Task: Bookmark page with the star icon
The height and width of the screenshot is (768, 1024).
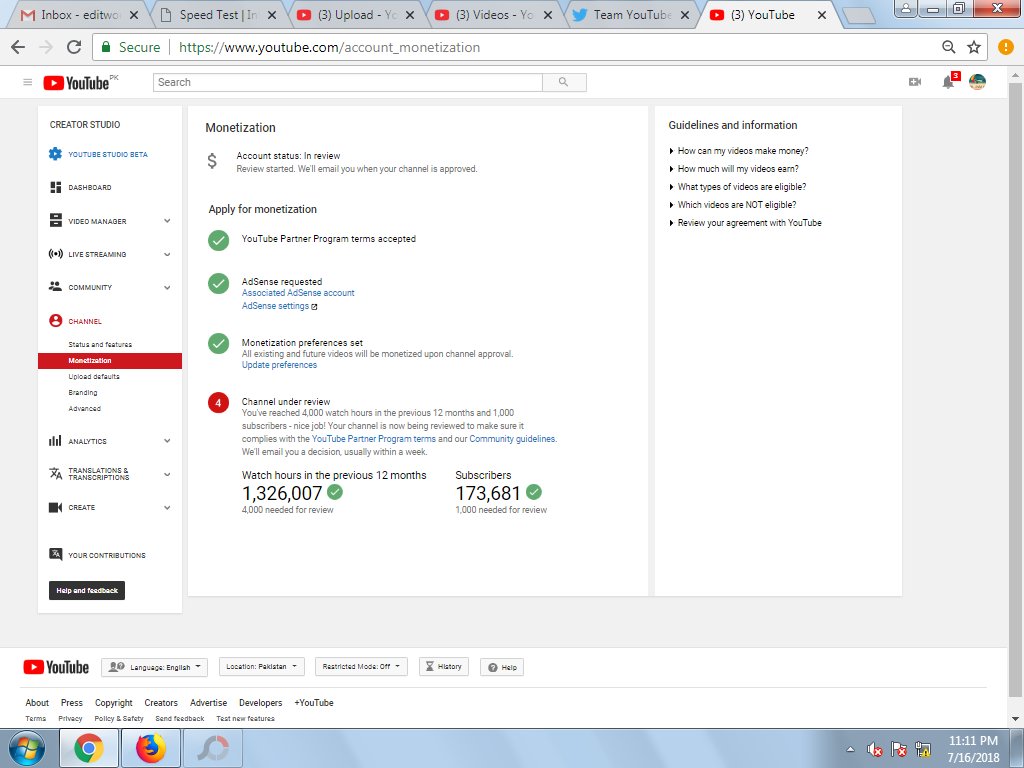Action: 974,47
